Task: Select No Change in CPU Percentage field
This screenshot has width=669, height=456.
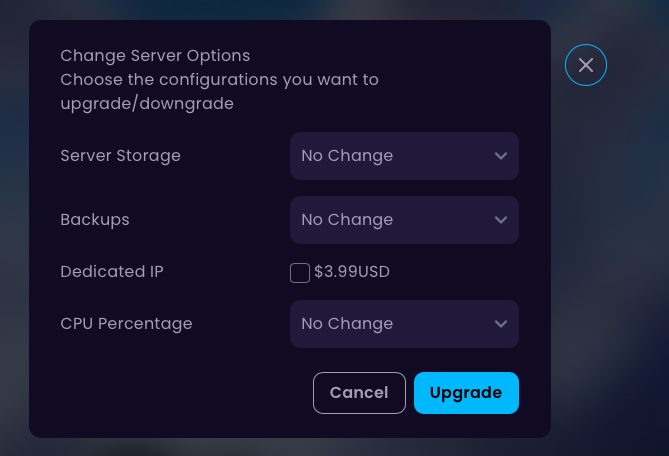Action: point(347,324)
